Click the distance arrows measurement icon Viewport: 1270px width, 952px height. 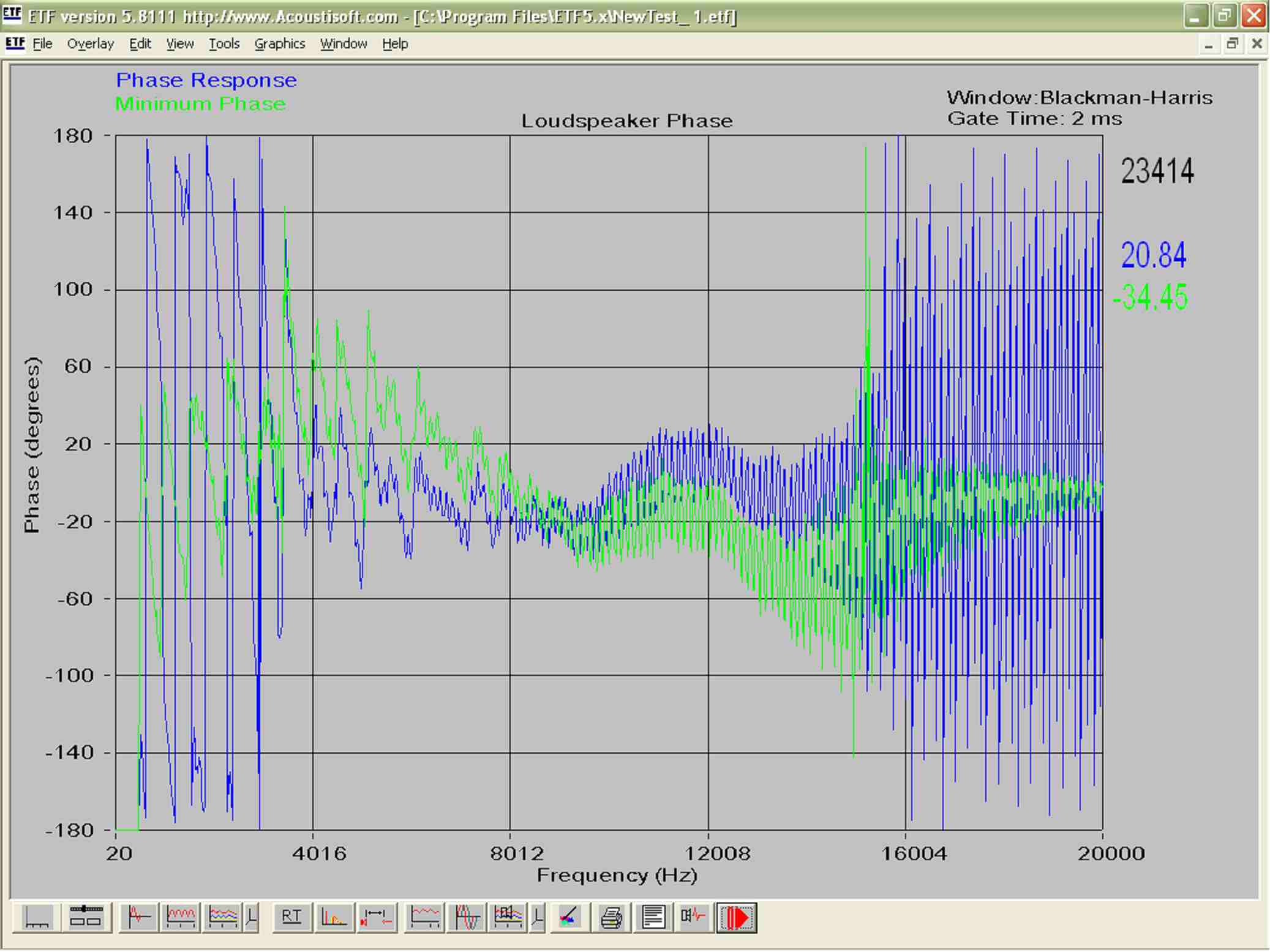pyautogui.click(x=377, y=918)
